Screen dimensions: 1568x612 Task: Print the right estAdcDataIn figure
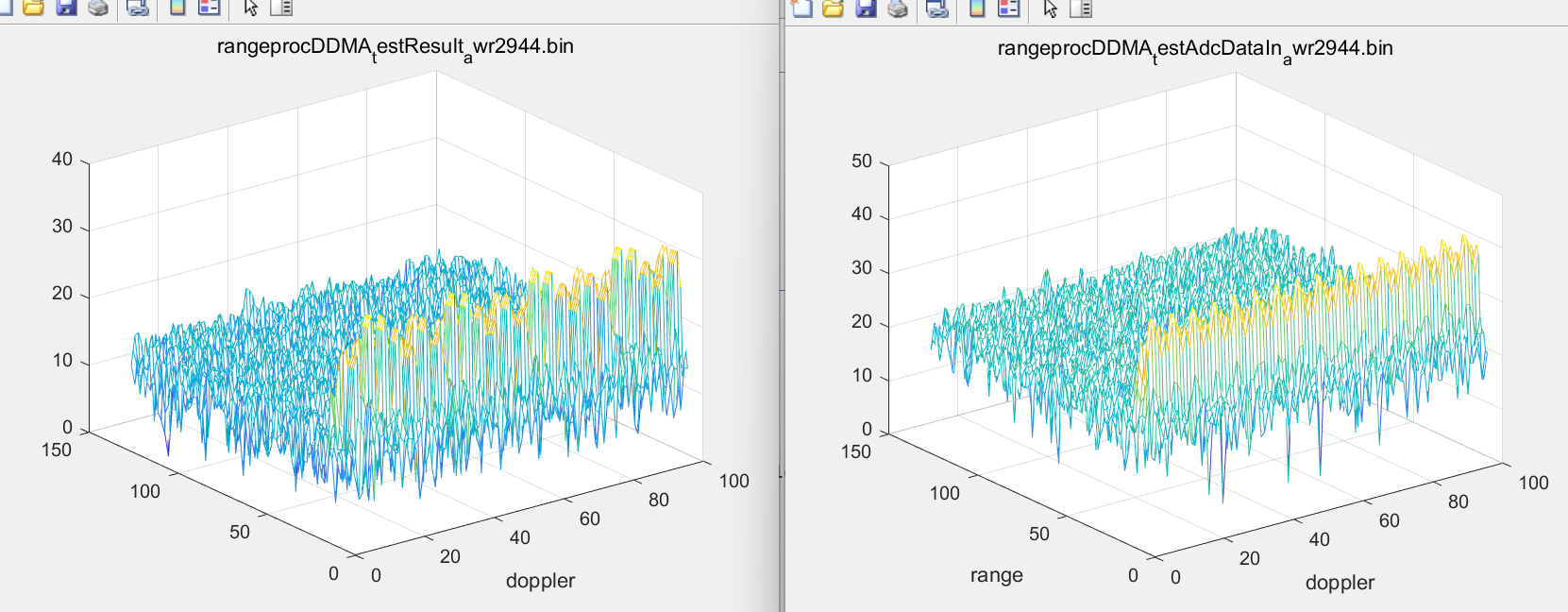point(898,8)
